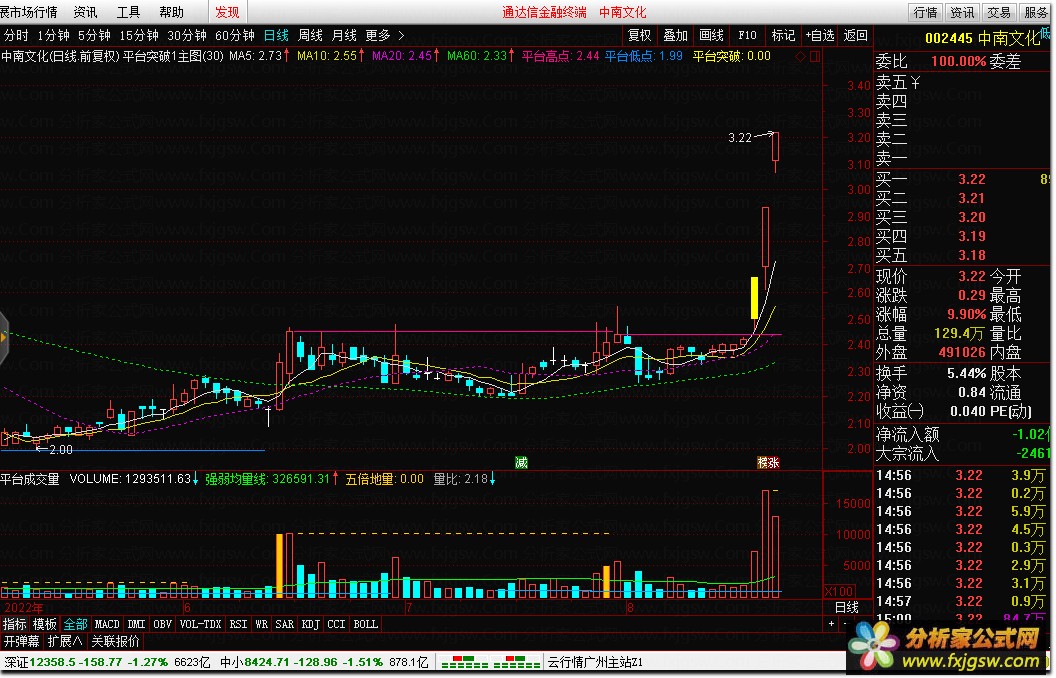Click the 深证 index quote in the status bar
Viewport: 1056px width, 678px height.
coord(107,663)
